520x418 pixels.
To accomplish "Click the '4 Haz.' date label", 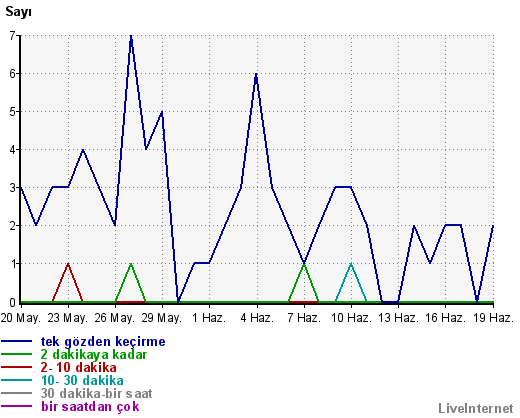I will pyautogui.click(x=257, y=318).
